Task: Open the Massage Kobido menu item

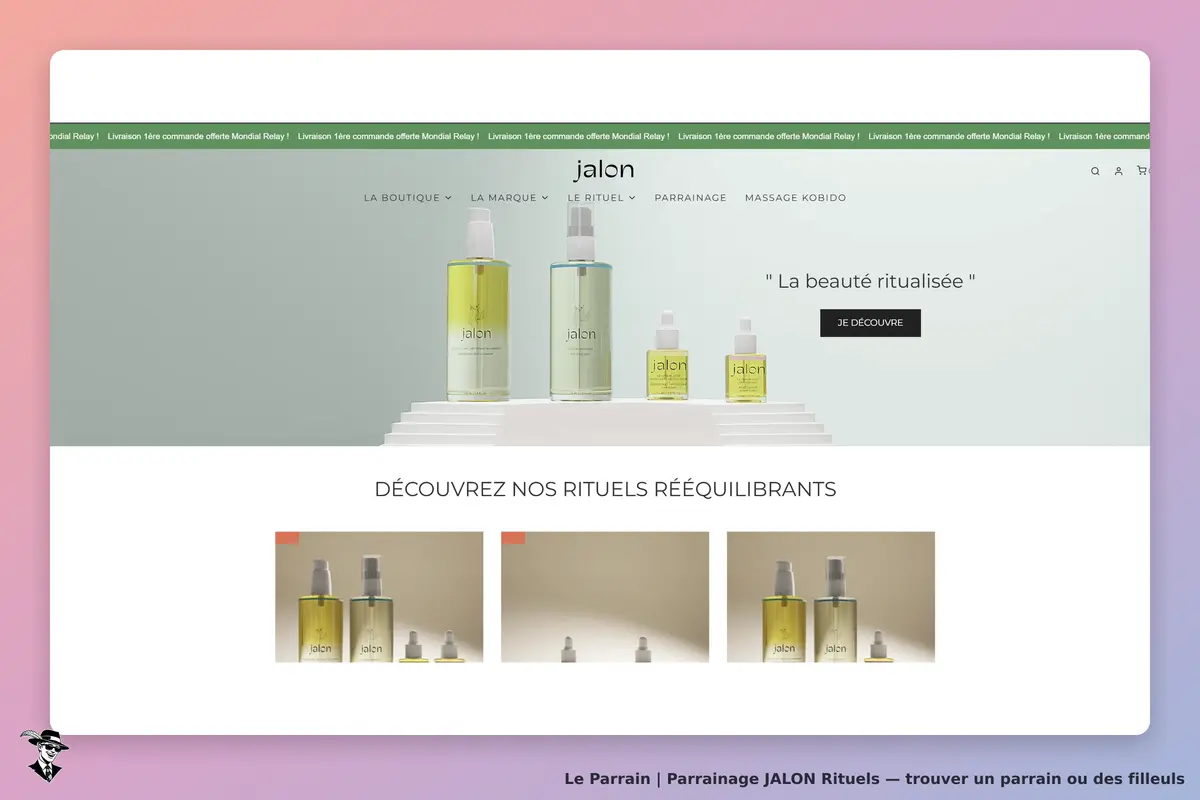Action: point(796,198)
